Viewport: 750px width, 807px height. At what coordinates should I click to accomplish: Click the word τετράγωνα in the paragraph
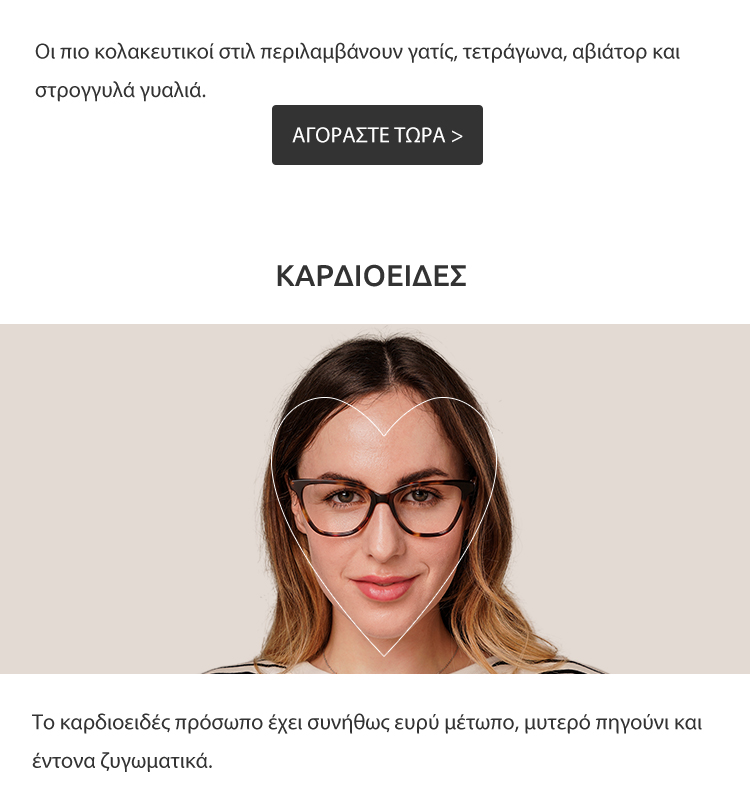(x=515, y=52)
